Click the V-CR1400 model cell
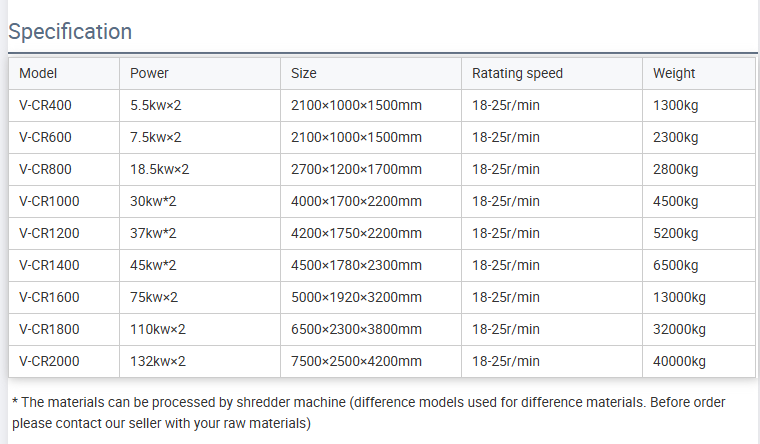The height and width of the screenshot is (444, 760). pyautogui.click(x=49, y=265)
